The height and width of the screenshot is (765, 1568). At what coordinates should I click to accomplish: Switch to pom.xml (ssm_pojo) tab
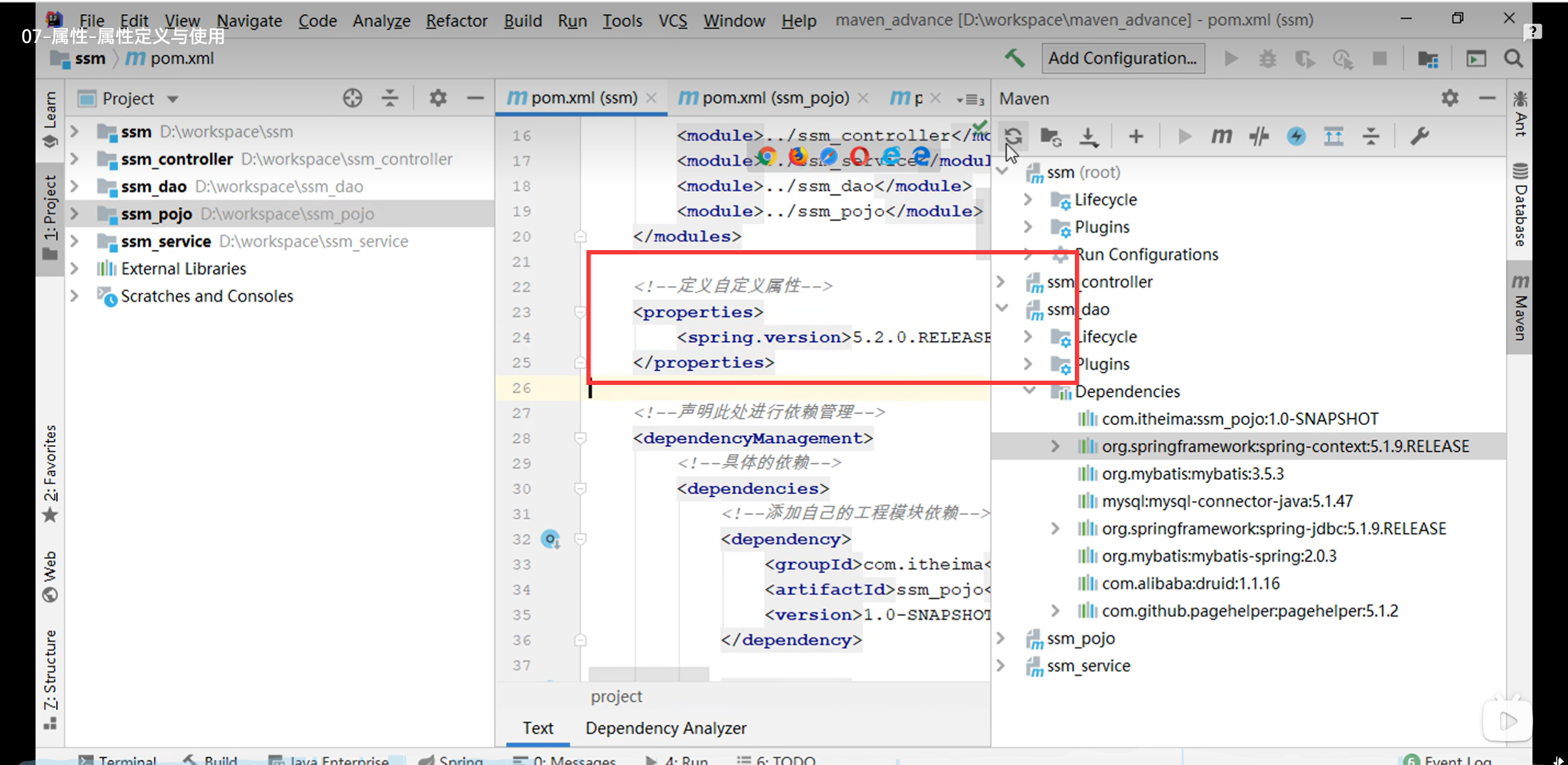(x=775, y=97)
